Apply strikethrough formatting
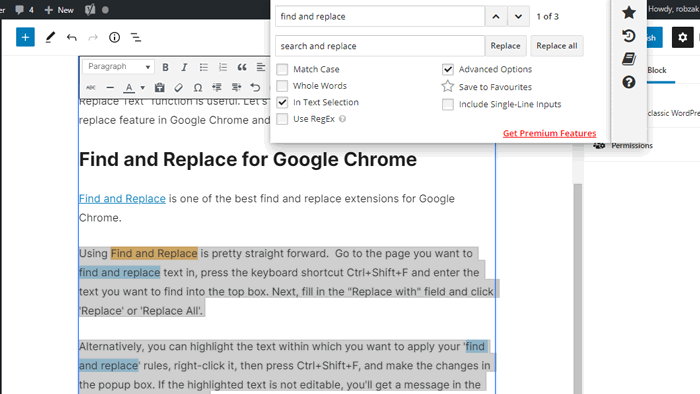700x394 pixels. tap(91, 87)
